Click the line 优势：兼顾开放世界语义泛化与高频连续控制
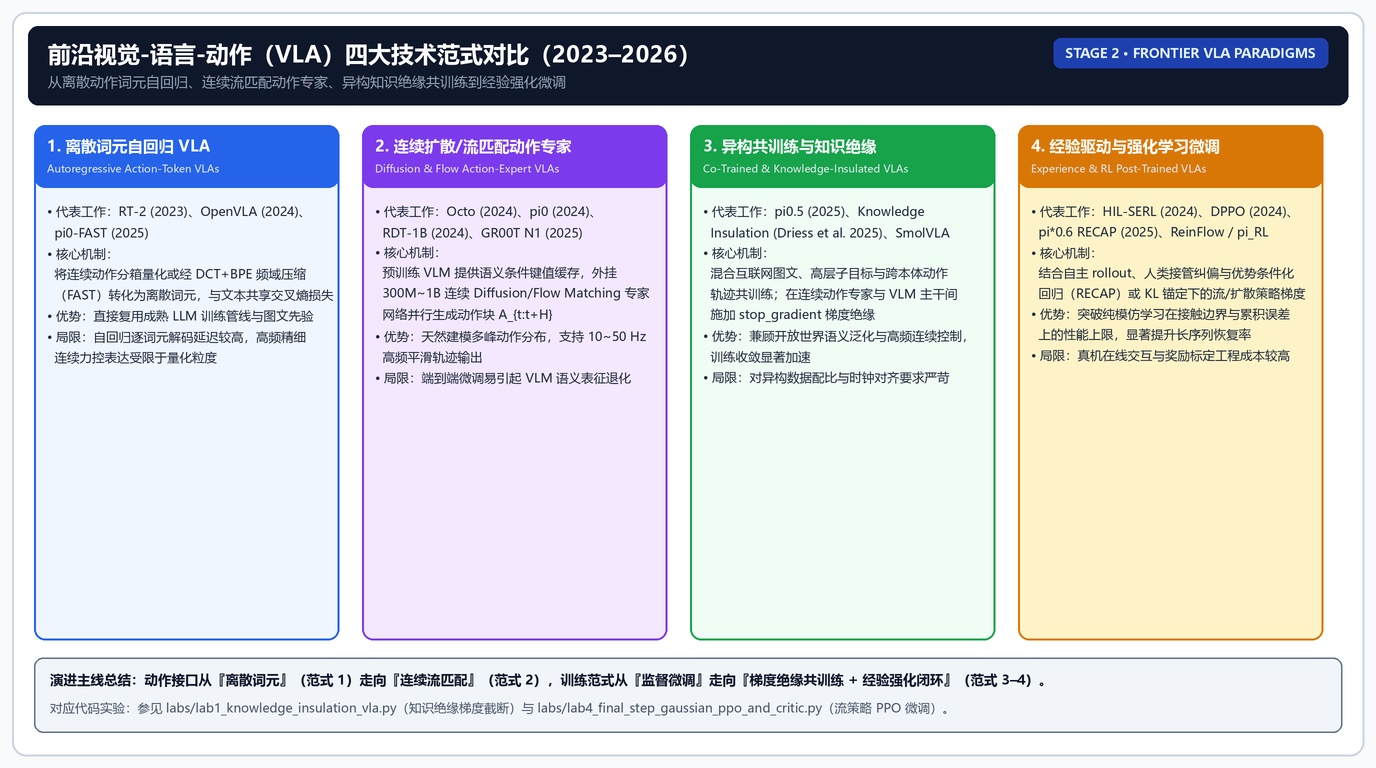1376x768 pixels. pyautogui.click(x=835, y=337)
